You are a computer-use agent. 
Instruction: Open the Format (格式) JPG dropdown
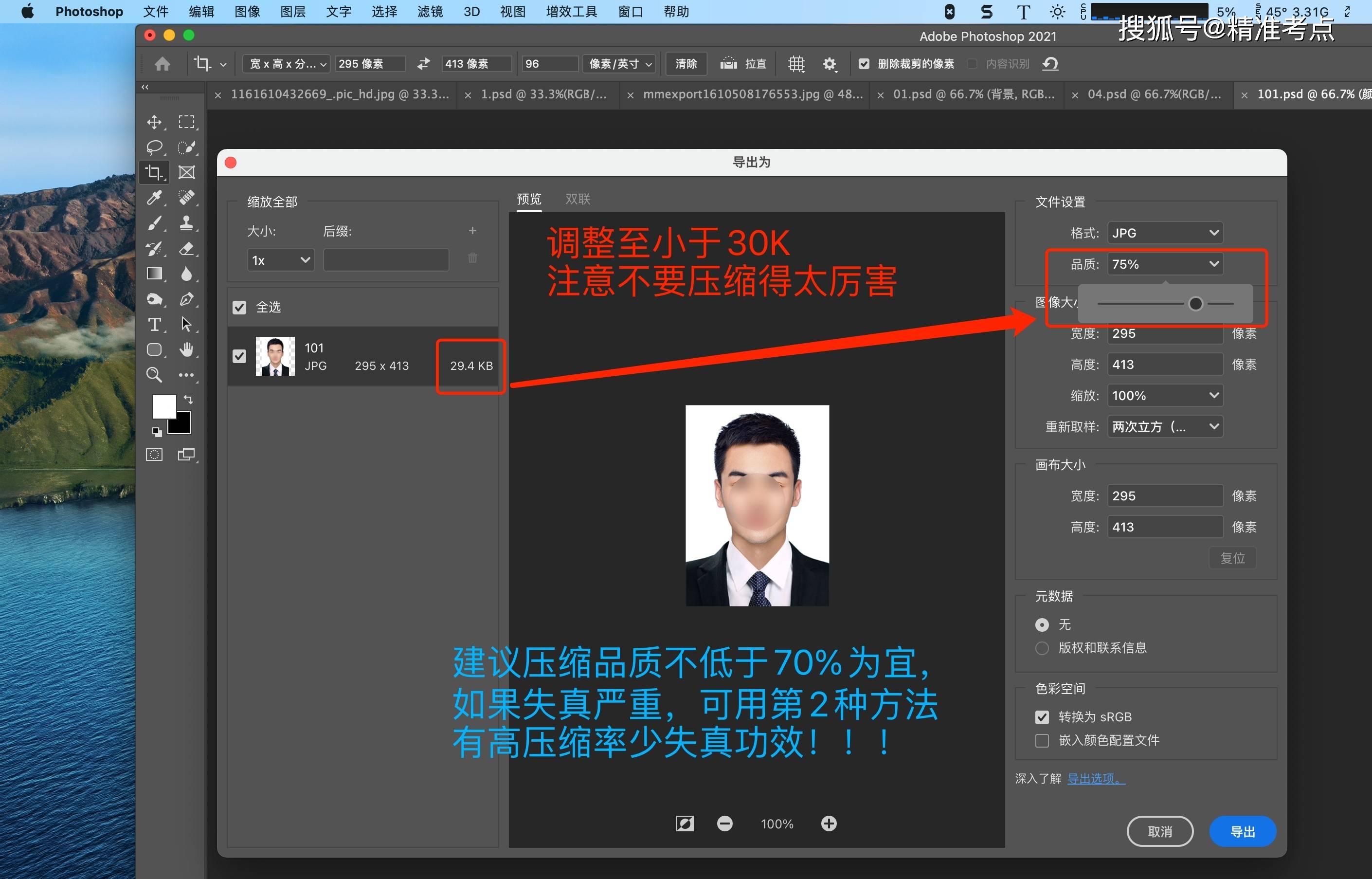click(x=1165, y=233)
